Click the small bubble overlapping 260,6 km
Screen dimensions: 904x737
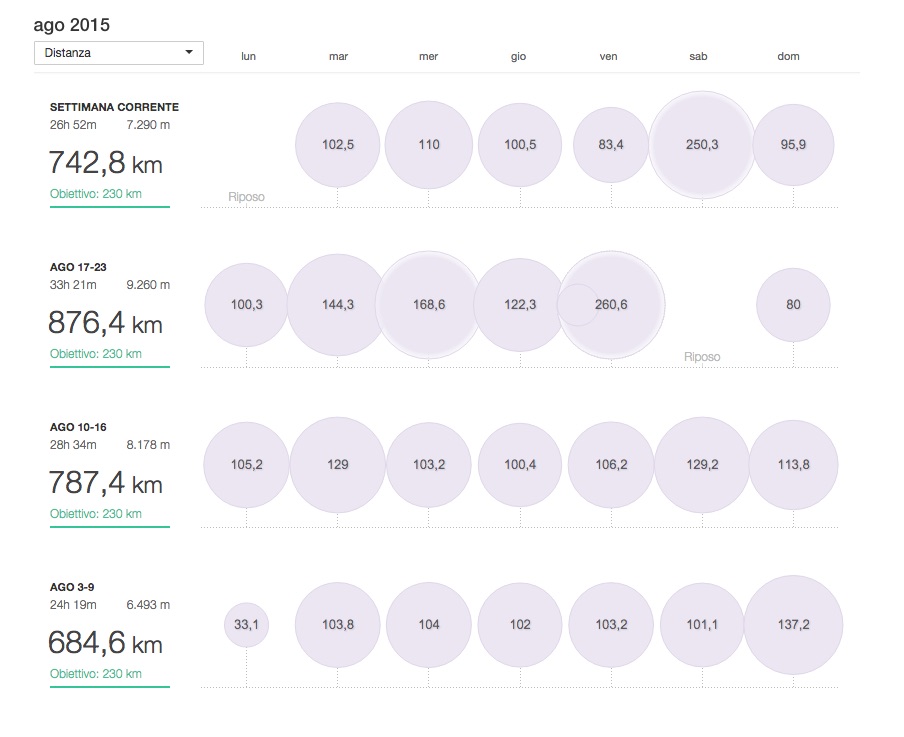pos(575,305)
